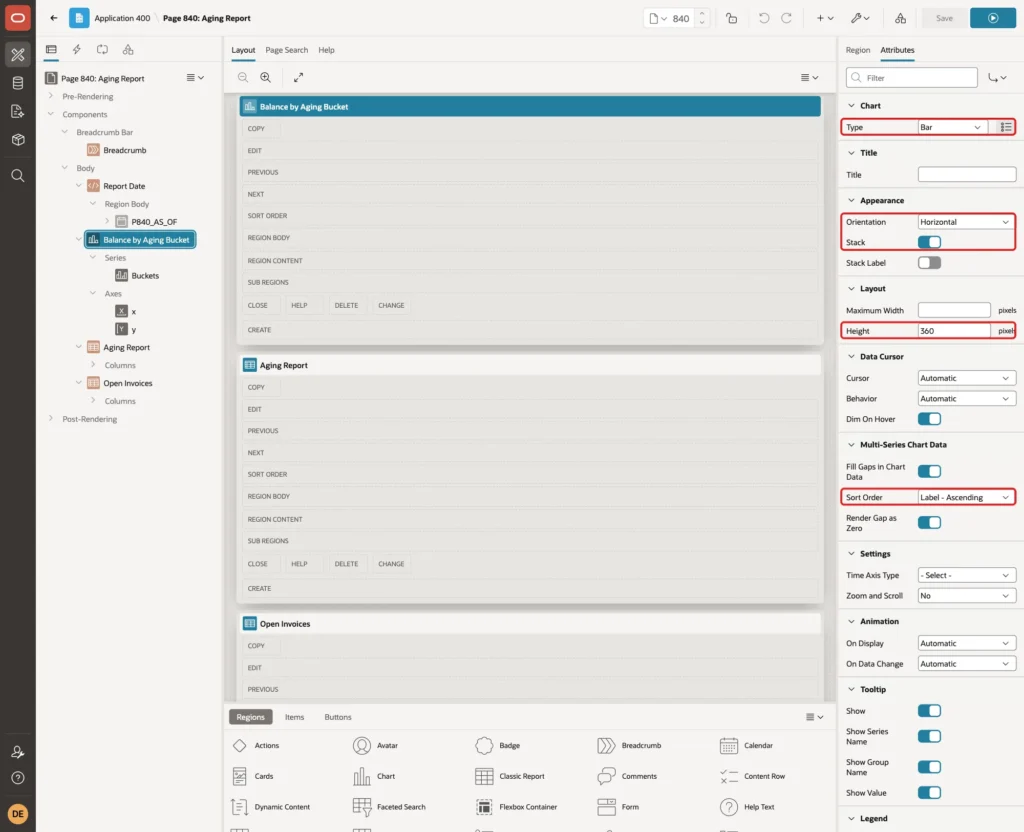
Task: Open the Region tab in property editor
Action: (857, 50)
